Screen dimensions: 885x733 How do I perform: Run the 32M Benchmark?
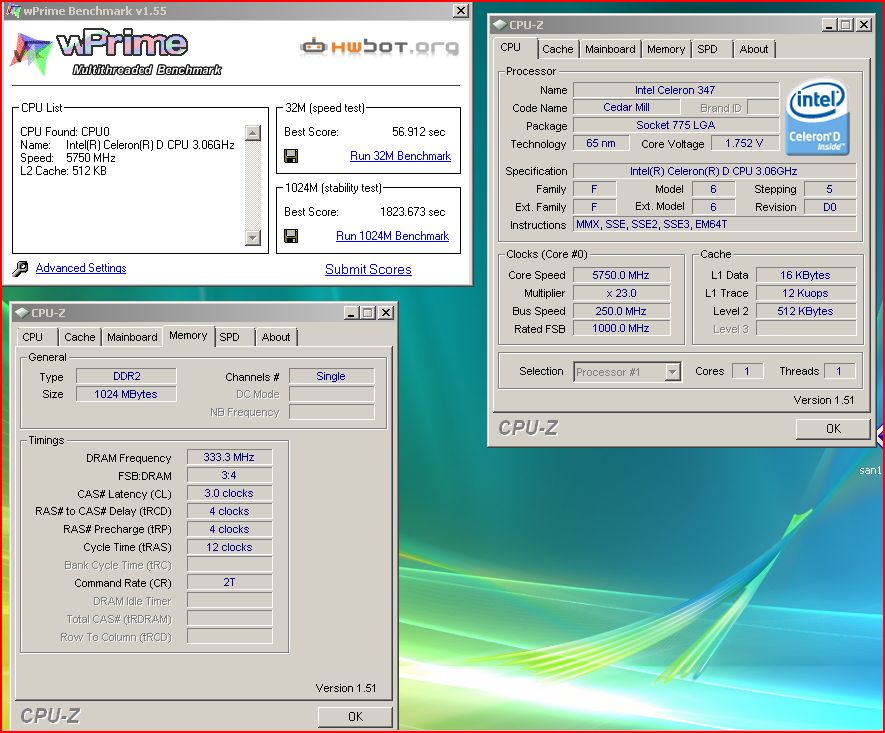pyautogui.click(x=400, y=156)
